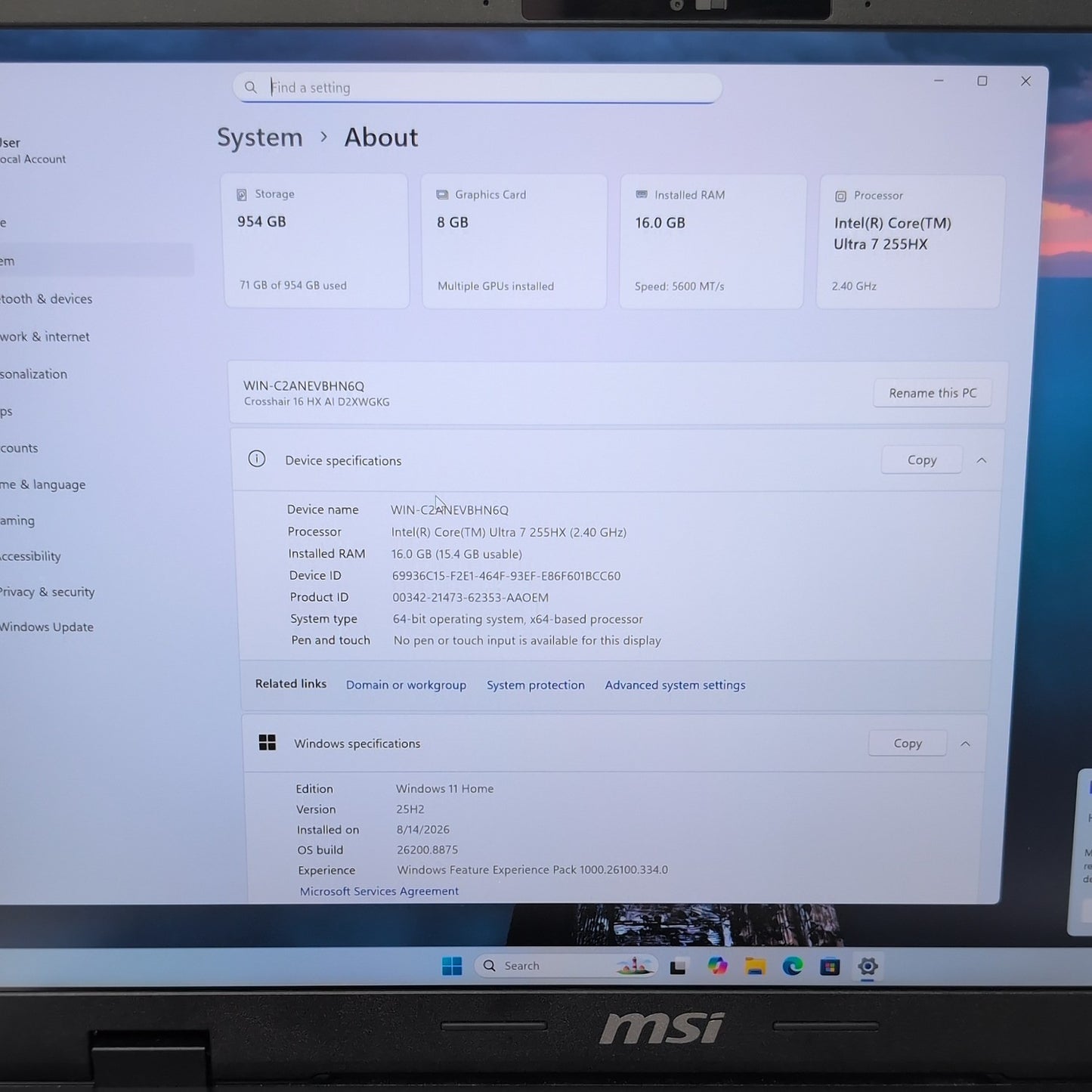This screenshot has height=1092, width=1092.
Task: Click the Device specifications info icon
Action: [x=257, y=459]
